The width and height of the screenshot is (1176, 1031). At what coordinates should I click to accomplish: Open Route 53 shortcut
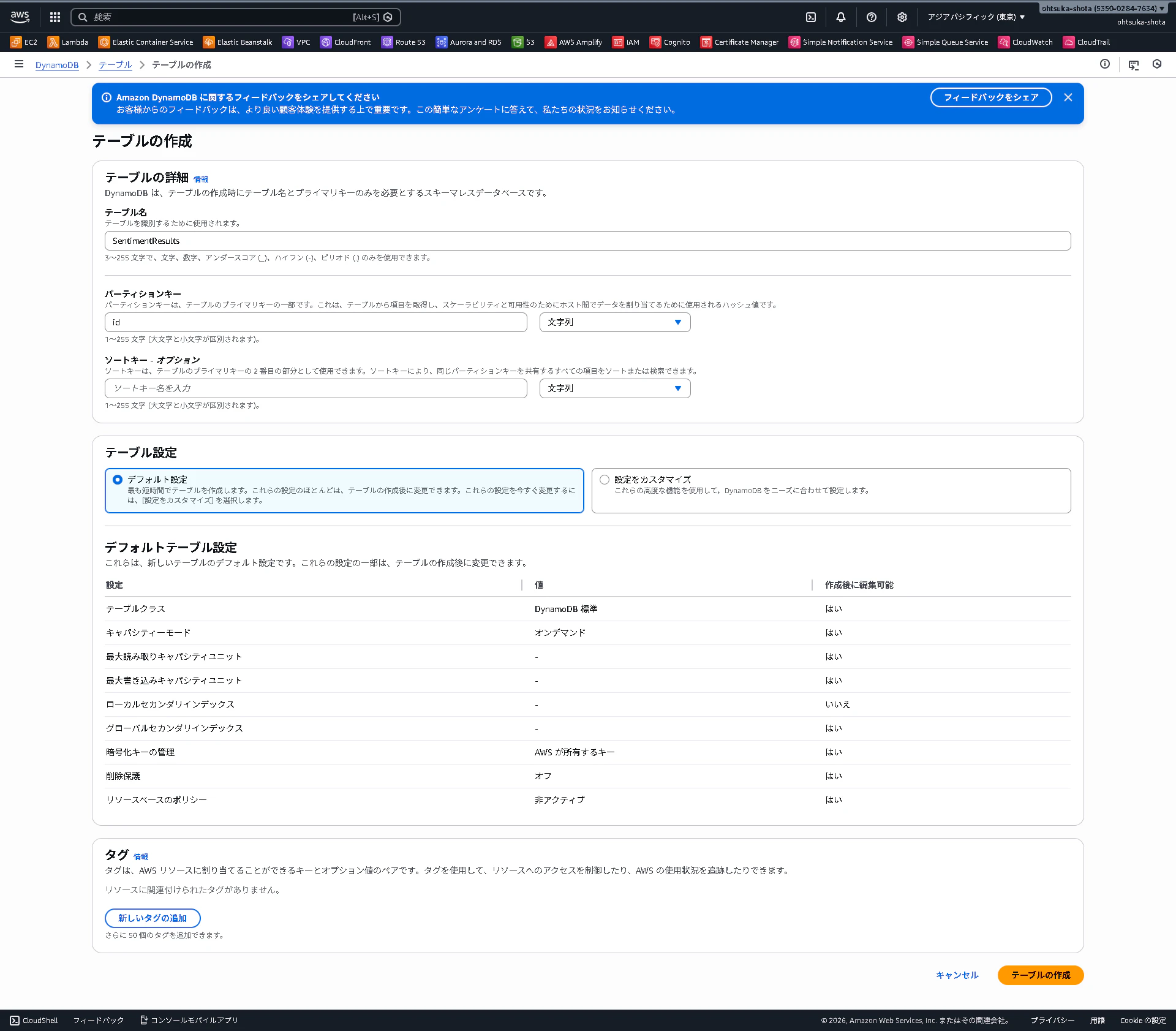[404, 42]
